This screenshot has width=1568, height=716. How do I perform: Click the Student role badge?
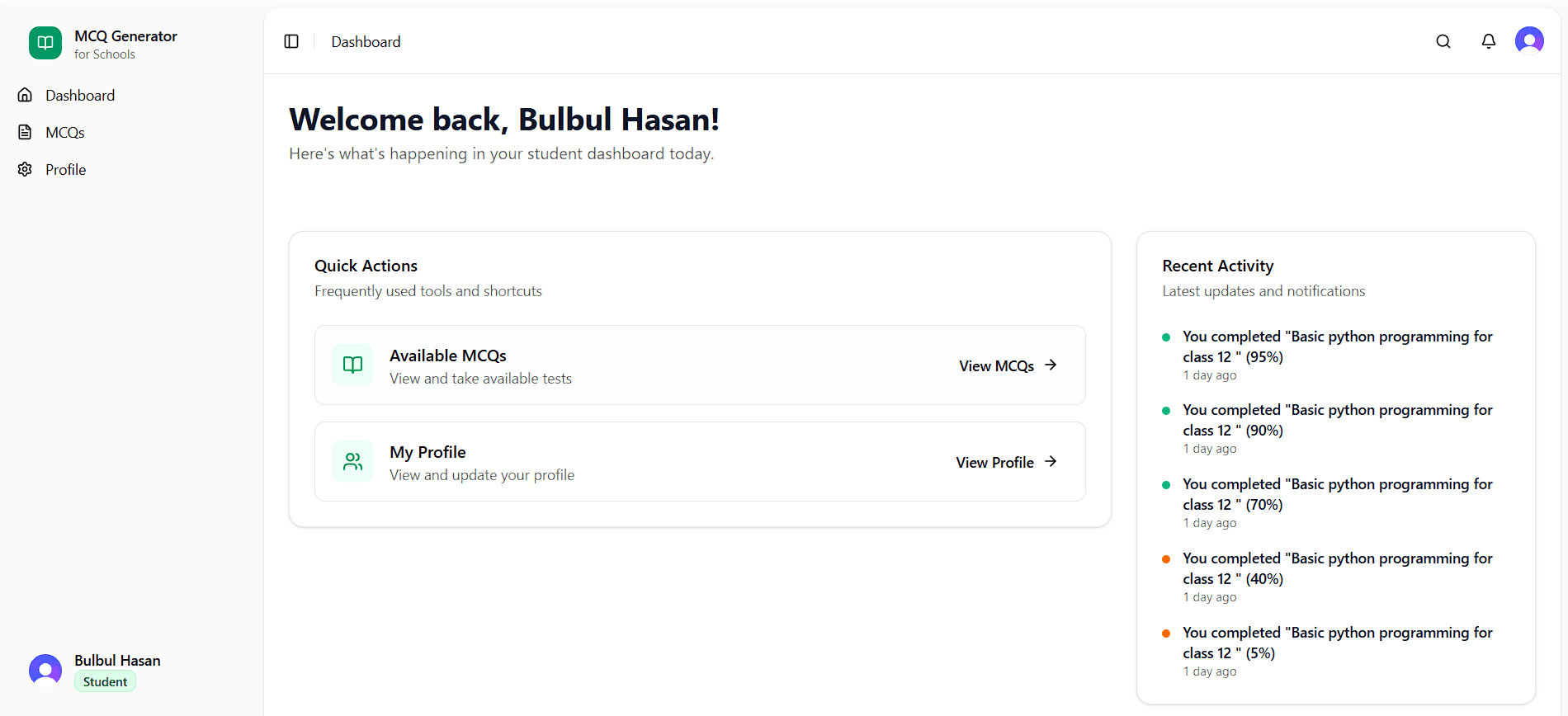(x=105, y=682)
